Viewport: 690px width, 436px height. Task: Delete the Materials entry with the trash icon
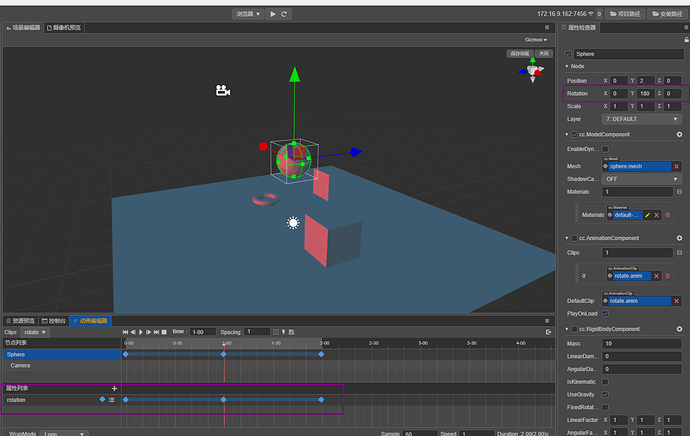point(668,215)
